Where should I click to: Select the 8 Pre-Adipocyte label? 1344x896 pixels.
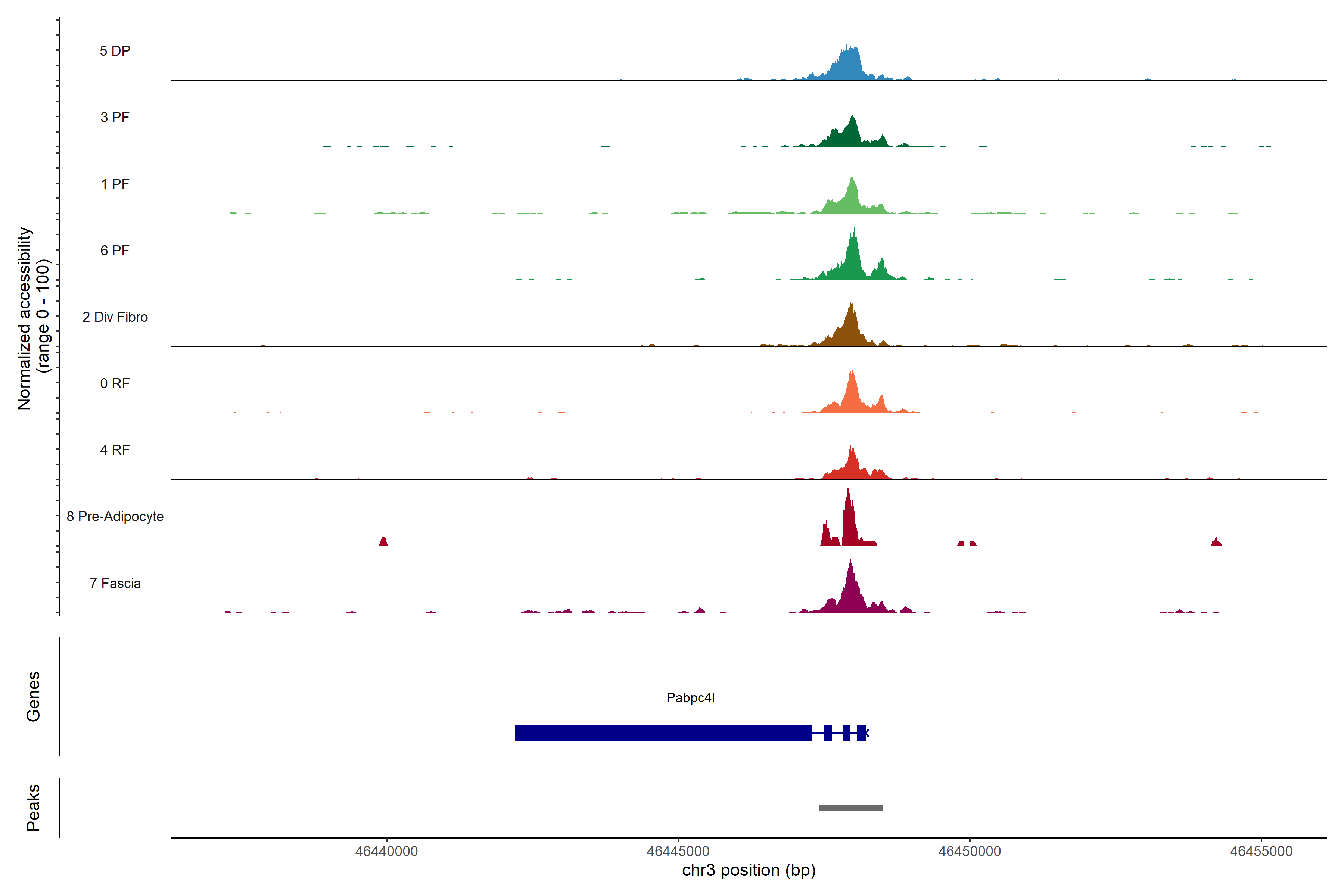click(x=115, y=517)
